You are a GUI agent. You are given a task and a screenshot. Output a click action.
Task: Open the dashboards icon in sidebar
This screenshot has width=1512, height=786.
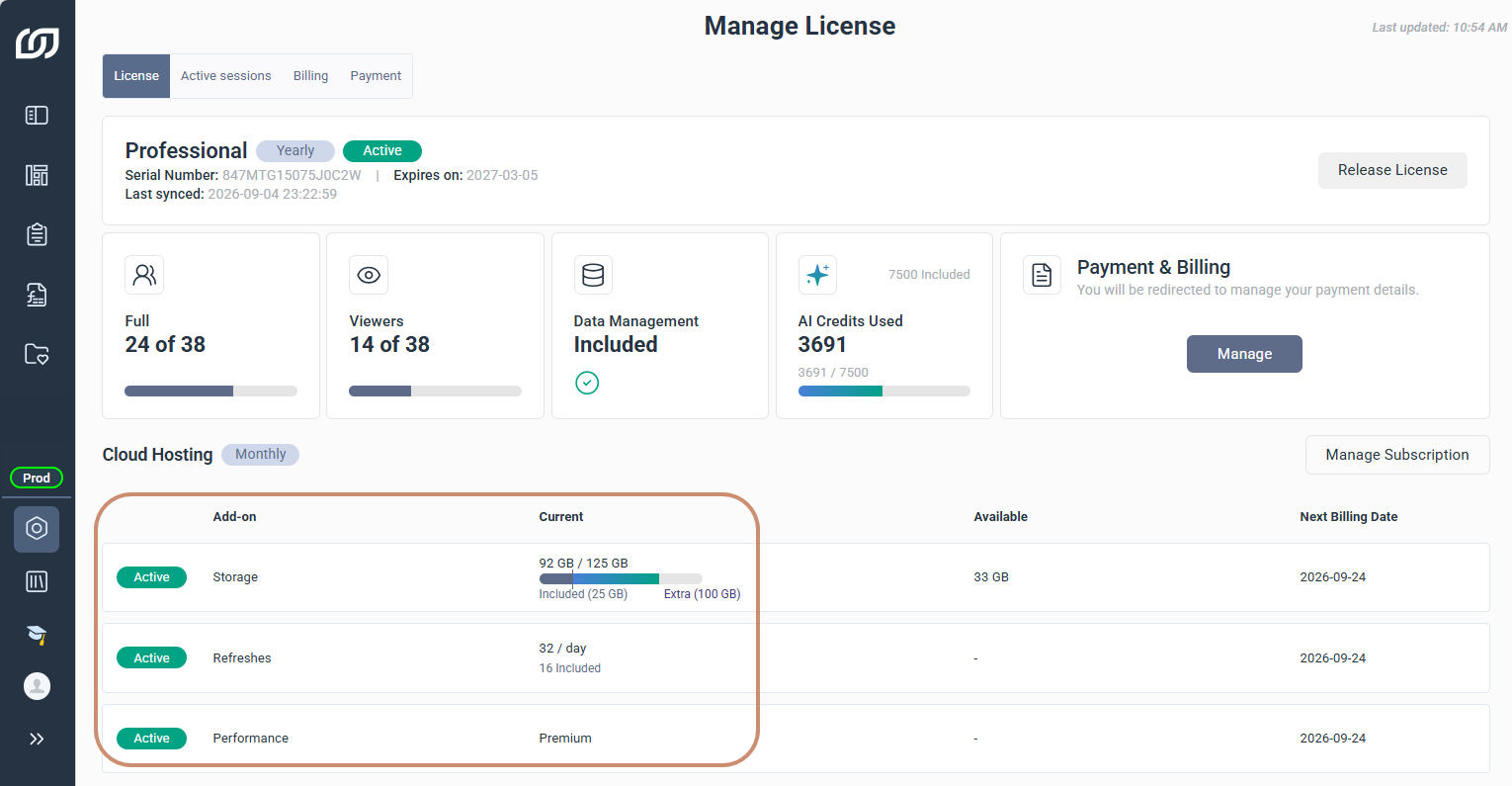point(37,175)
